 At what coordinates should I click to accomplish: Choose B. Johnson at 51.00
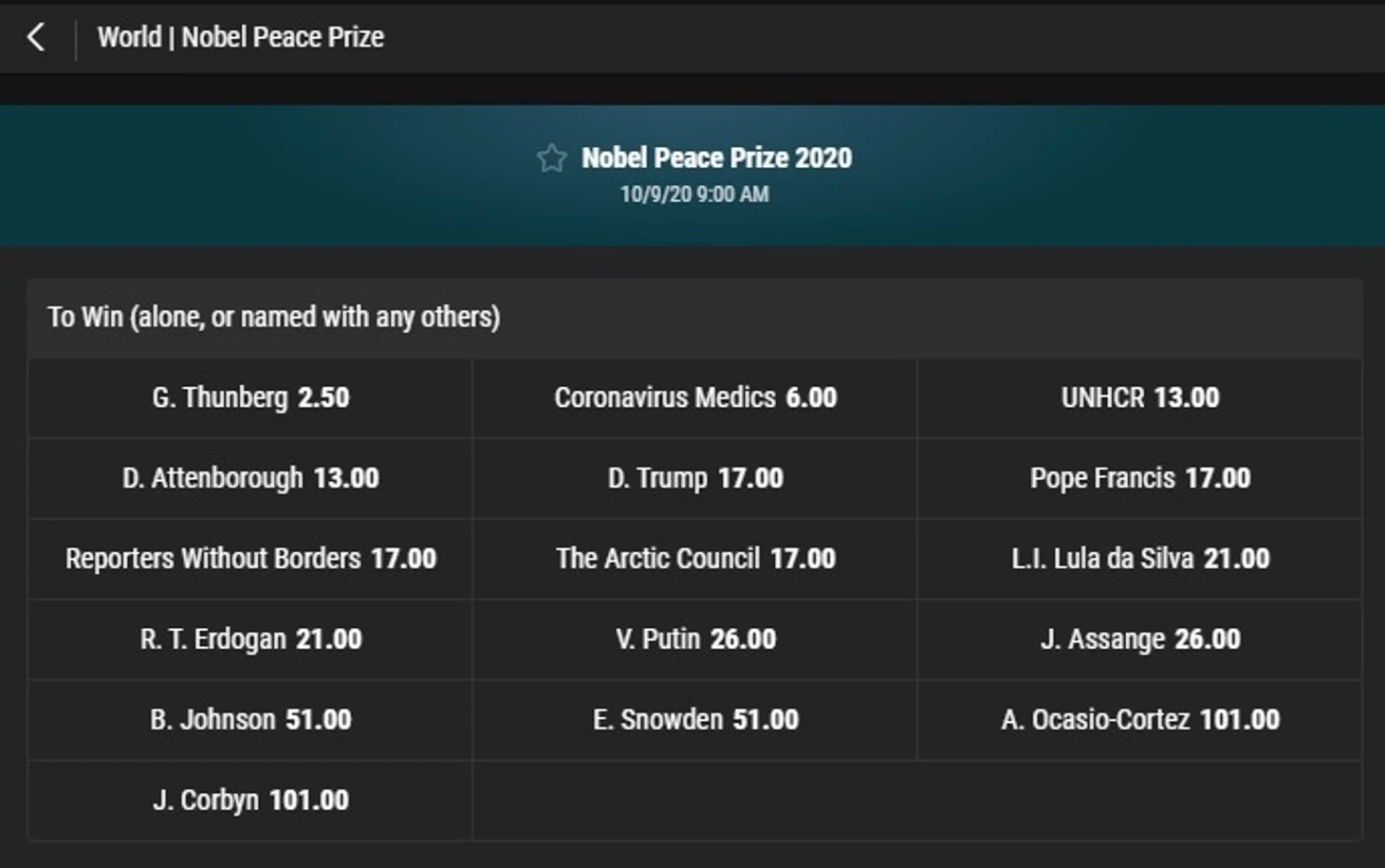tap(250, 720)
